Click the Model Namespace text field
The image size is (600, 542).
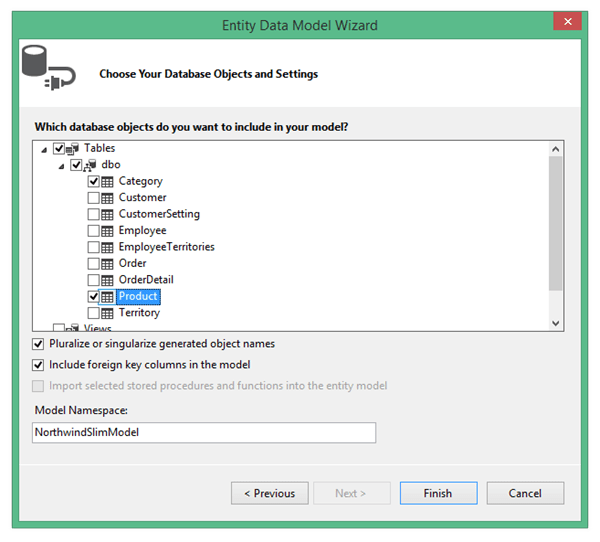tap(204, 432)
